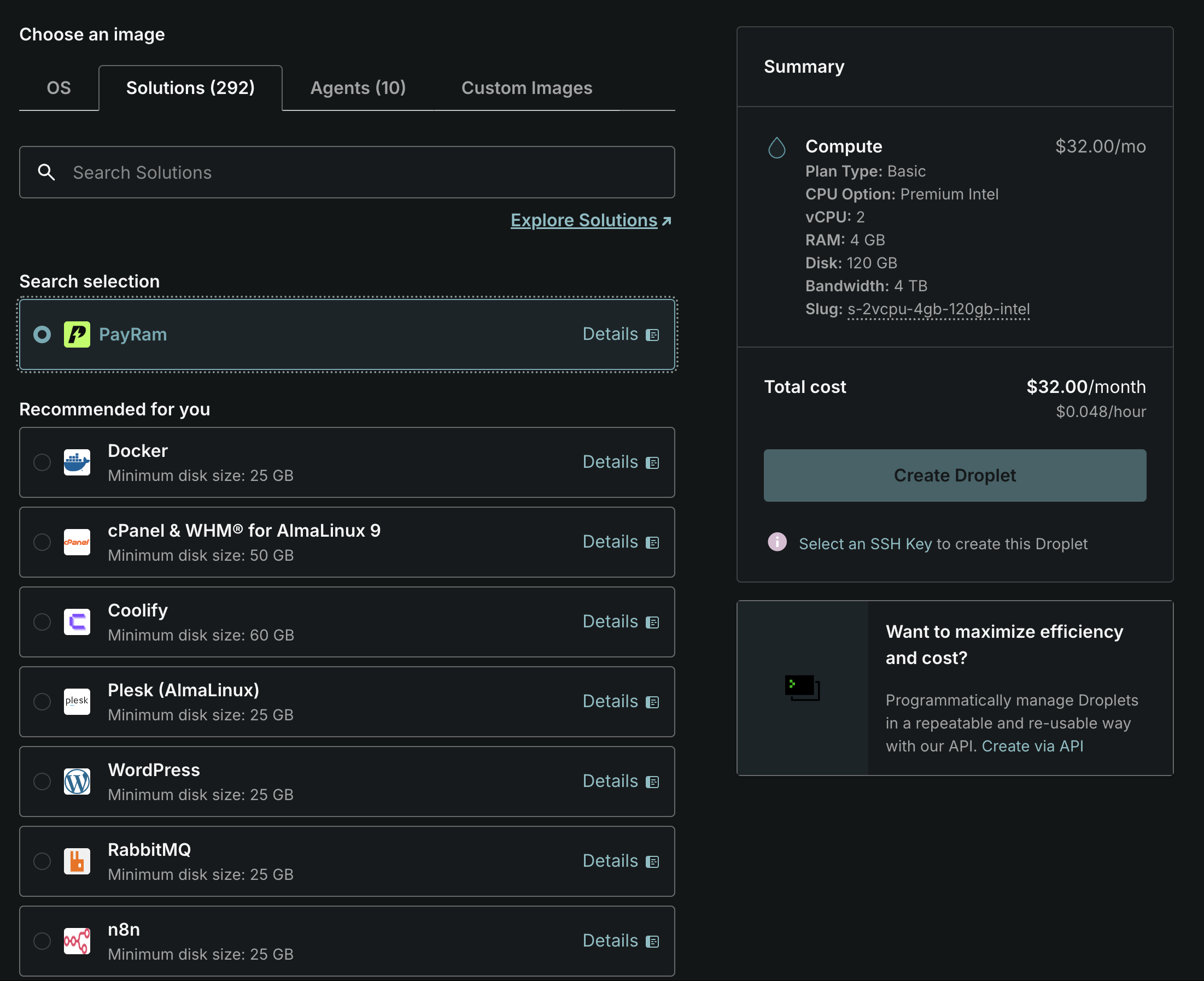Click the Coolify logo icon
The width and height of the screenshot is (1204, 981).
77,621
